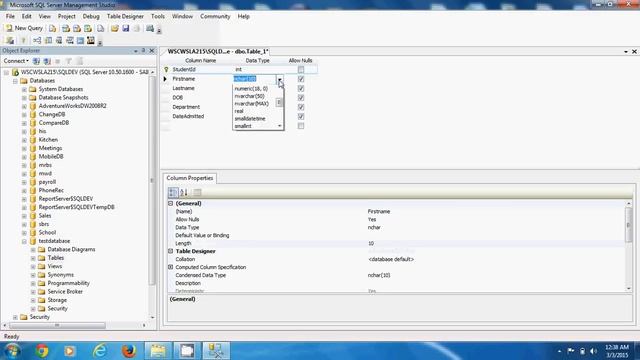Image resolution: width=640 pixels, height=360 pixels.
Task: Click the Generate Change Script icon in the Table Designer toolbar
Action: pos(10,40)
